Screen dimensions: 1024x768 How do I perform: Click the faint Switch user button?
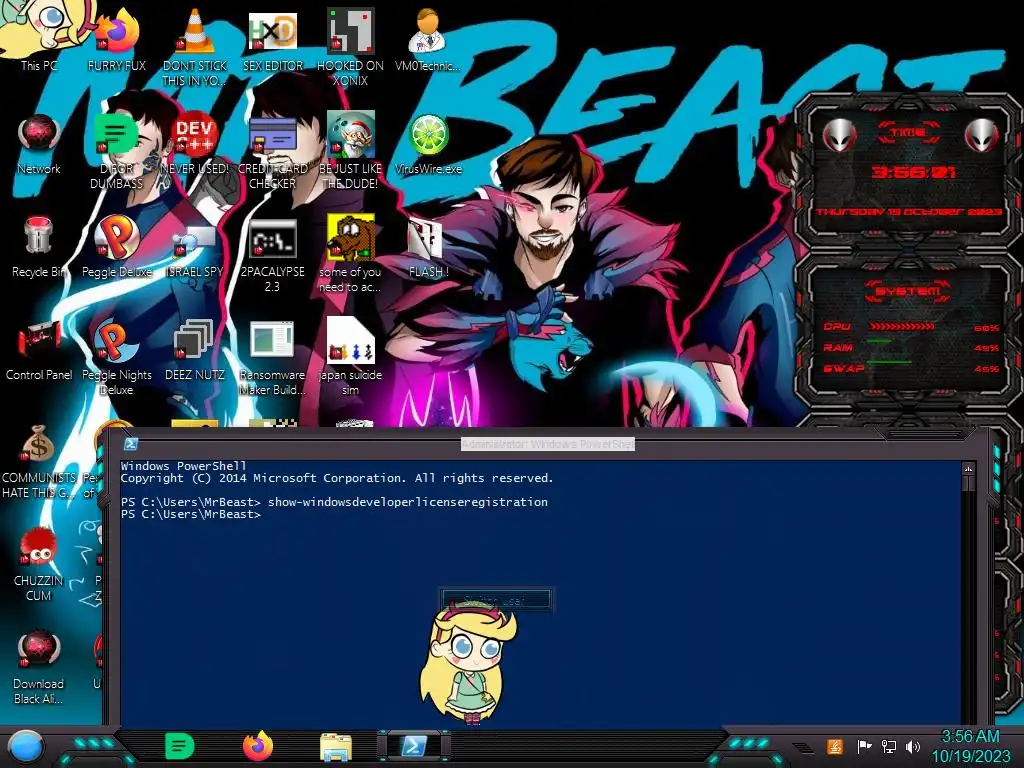tap(495, 600)
